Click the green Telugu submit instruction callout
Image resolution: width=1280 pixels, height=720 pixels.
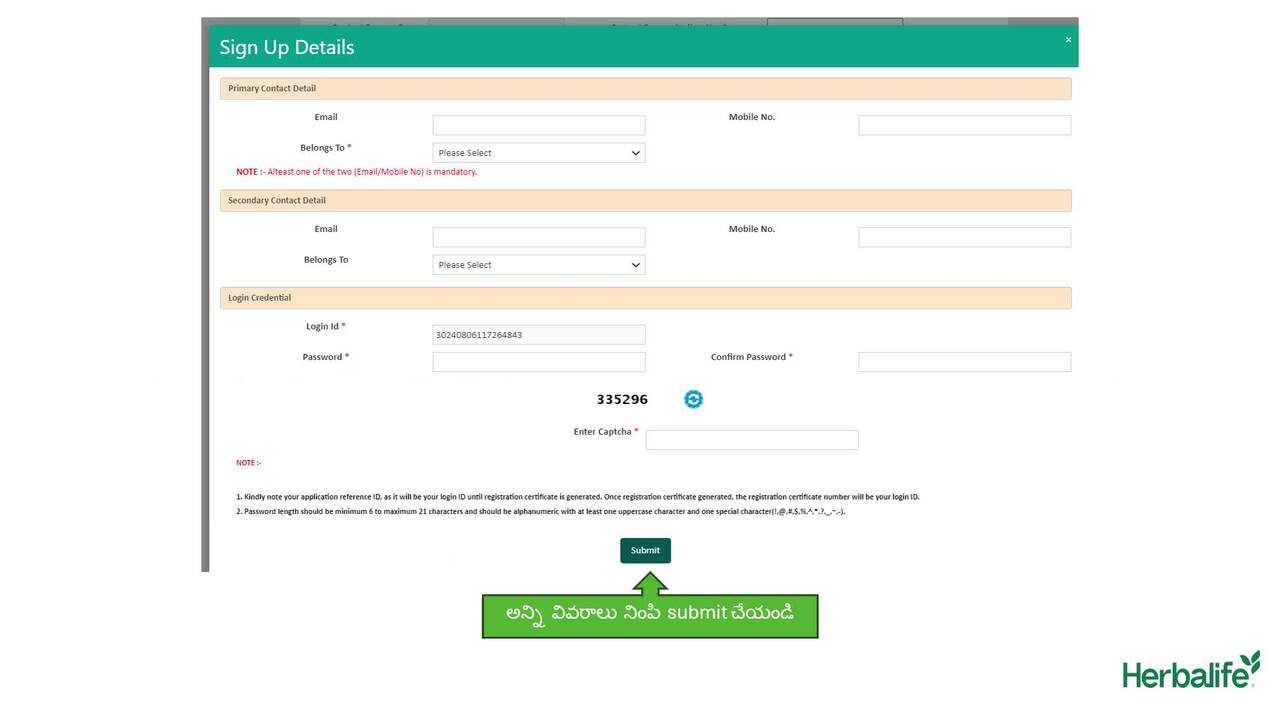(650, 615)
